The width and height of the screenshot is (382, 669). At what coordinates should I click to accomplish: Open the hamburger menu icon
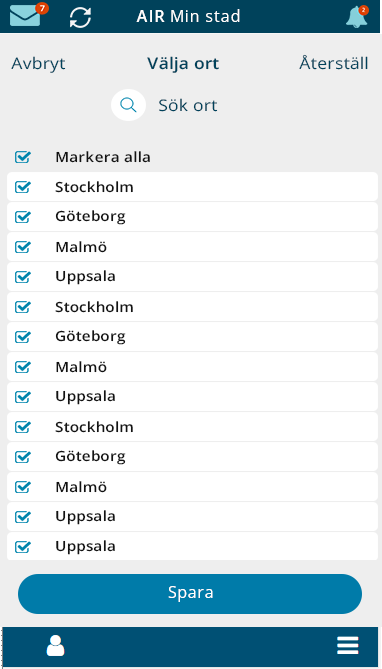tap(348, 645)
